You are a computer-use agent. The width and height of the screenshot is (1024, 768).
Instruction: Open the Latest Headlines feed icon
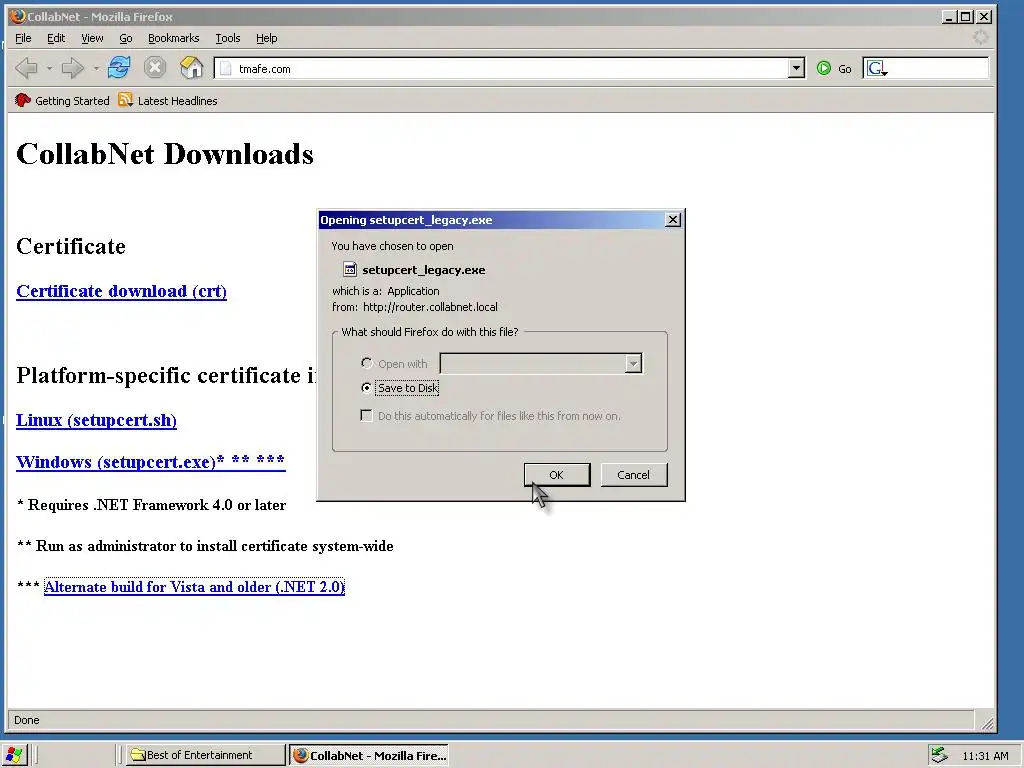click(x=125, y=100)
